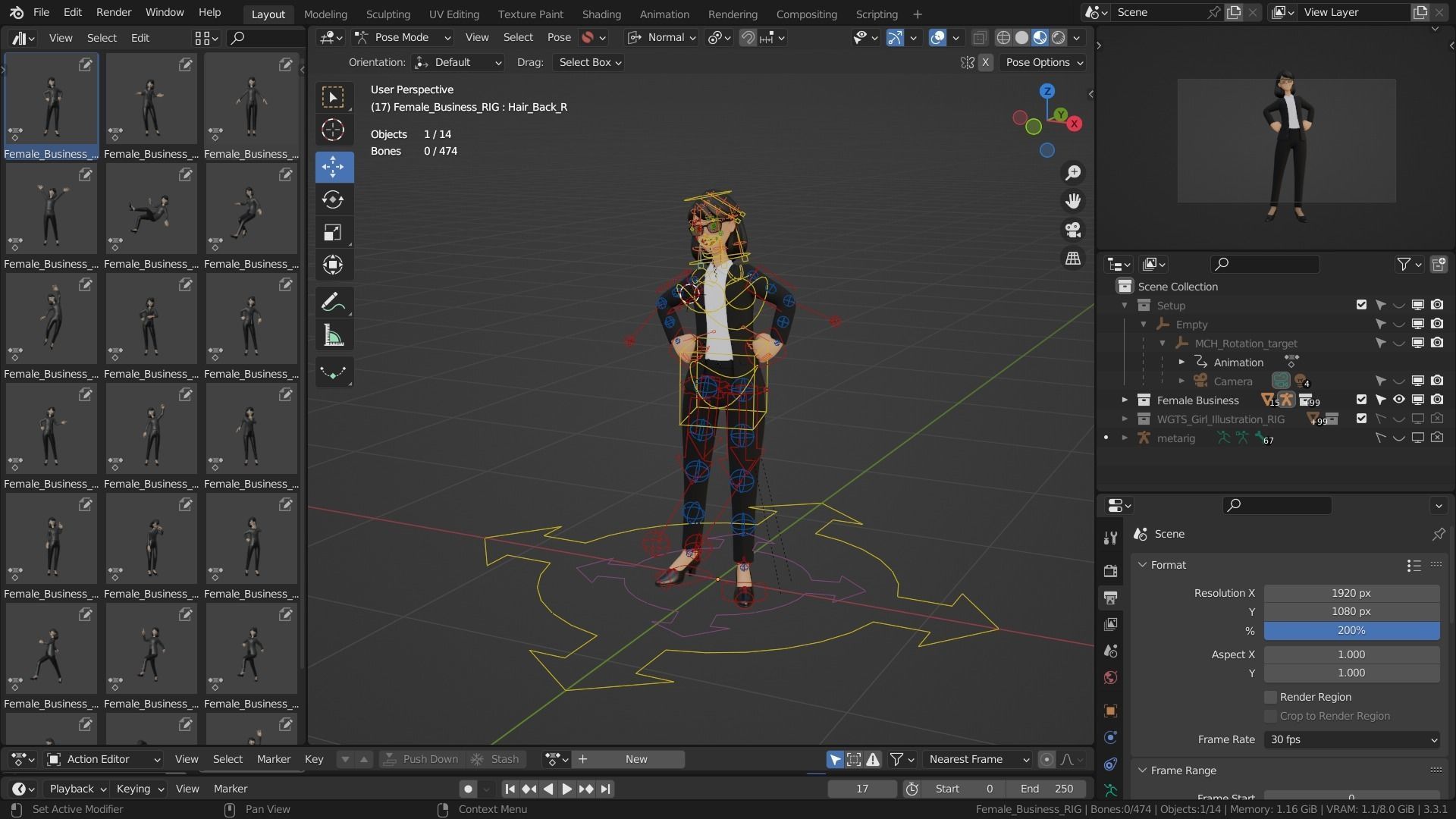Click the Zoom view magnifier icon
1456x819 pixels.
[1073, 173]
